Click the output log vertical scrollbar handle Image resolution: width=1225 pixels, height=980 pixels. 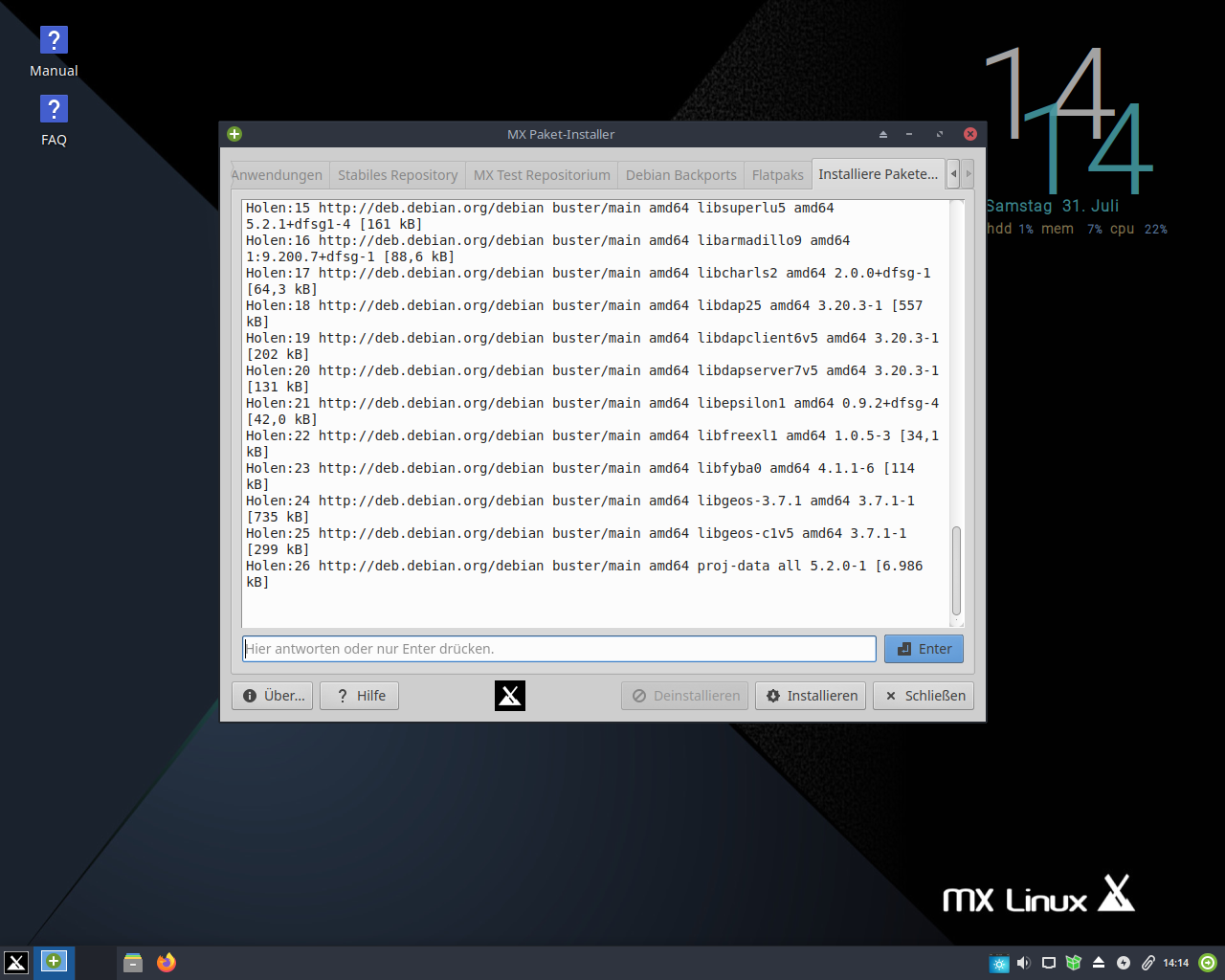point(956,570)
